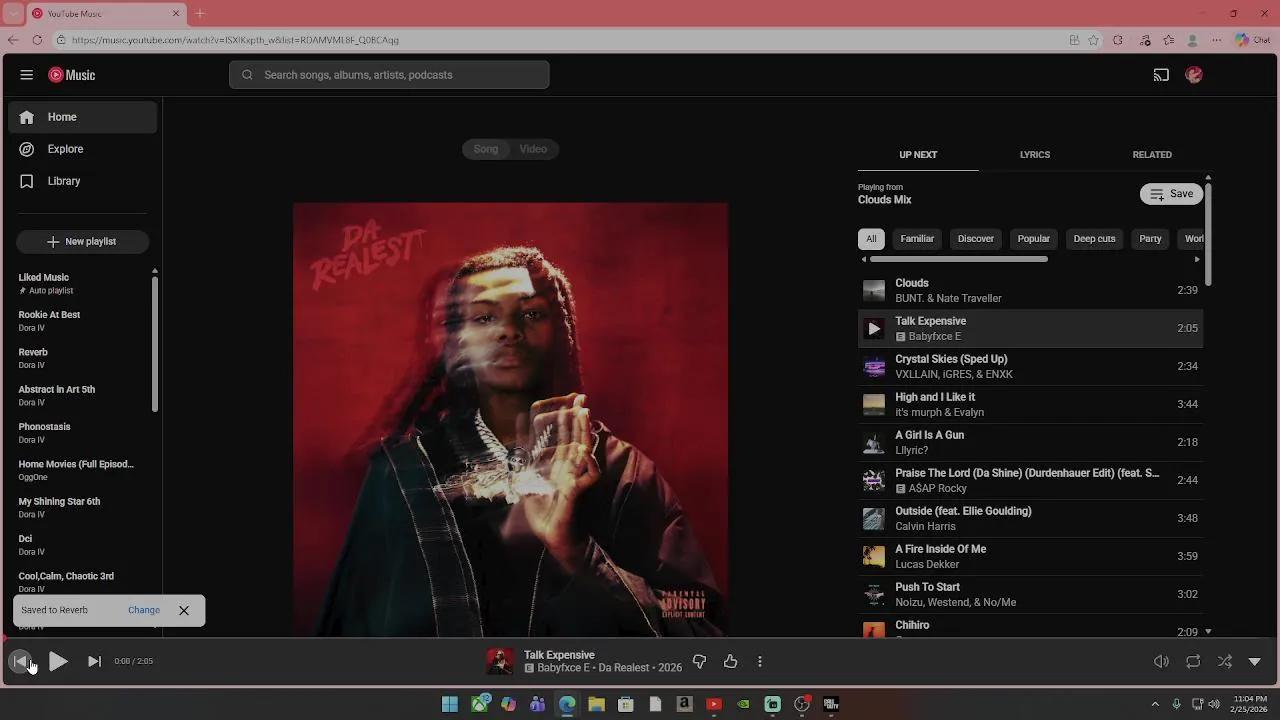Toggle shuffle mode

tap(1225, 661)
